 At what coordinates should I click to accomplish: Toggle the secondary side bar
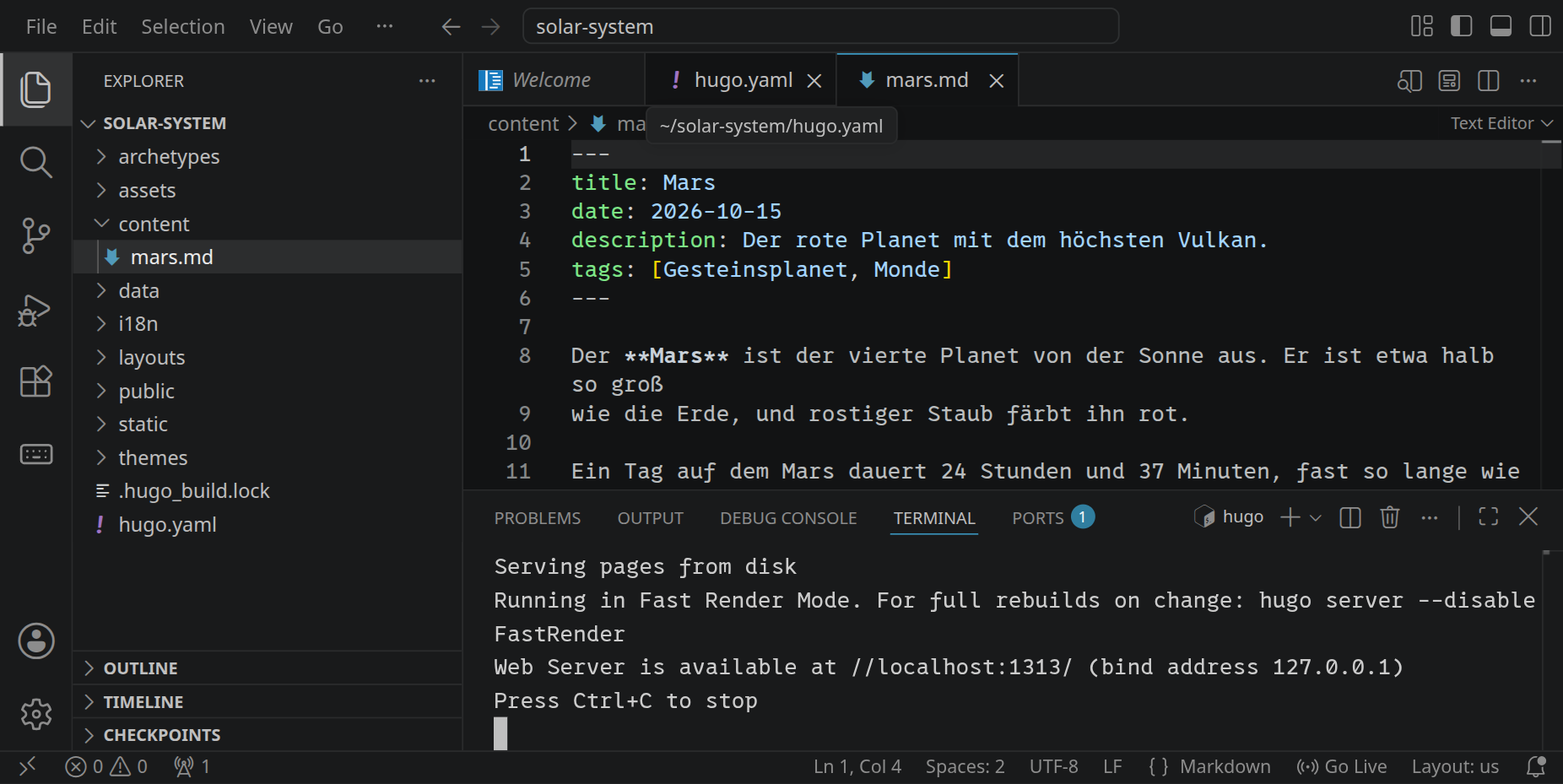1540,26
